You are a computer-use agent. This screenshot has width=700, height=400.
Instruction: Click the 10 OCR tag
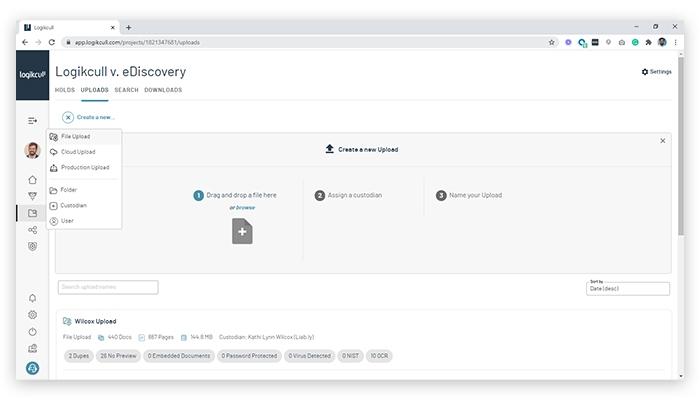(x=379, y=356)
